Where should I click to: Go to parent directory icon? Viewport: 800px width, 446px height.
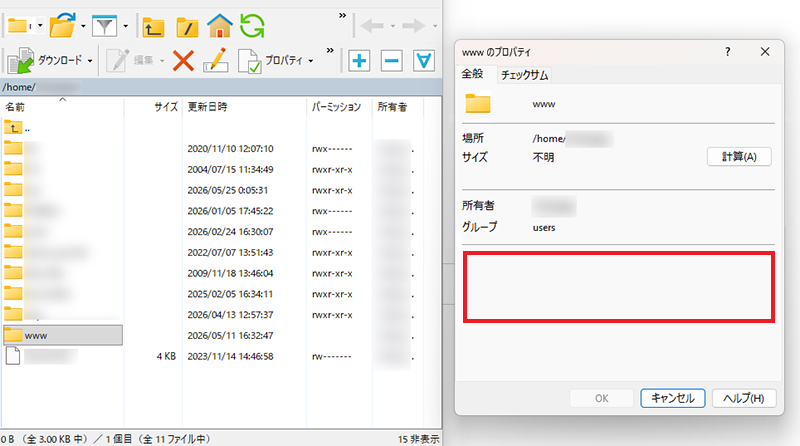coord(153,27)
